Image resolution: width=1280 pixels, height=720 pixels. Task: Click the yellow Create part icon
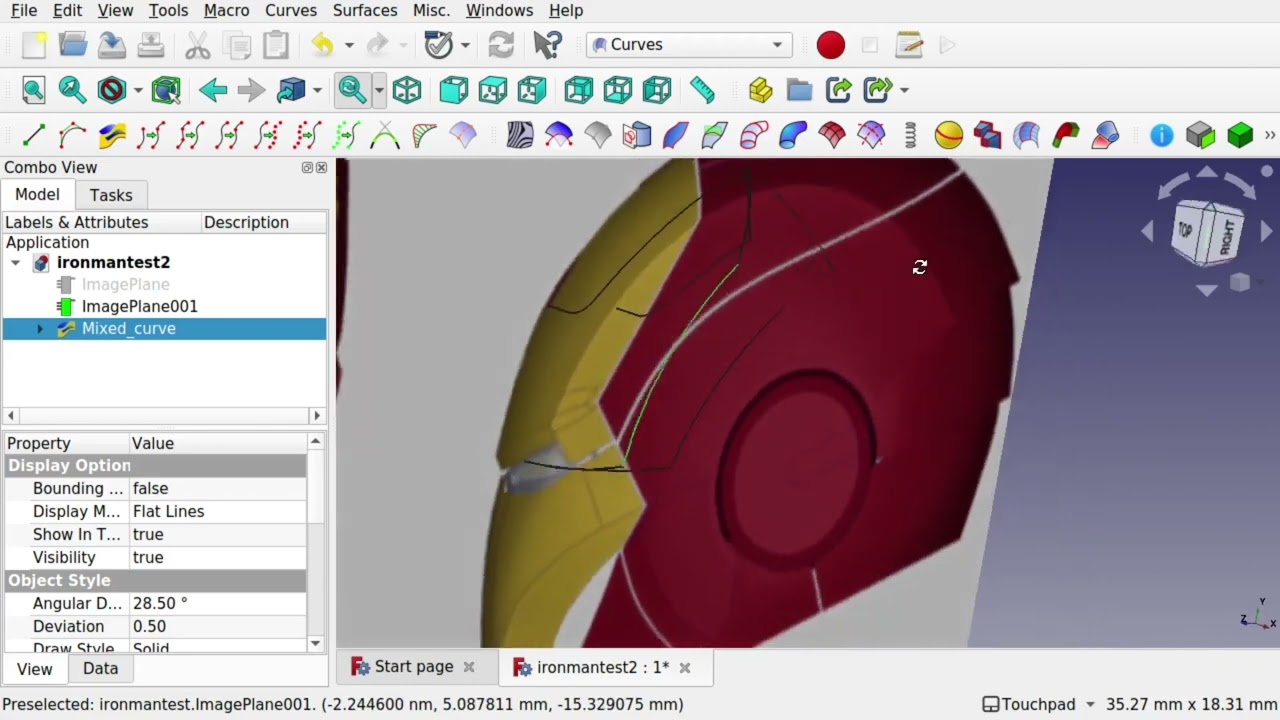coord(760,90)
